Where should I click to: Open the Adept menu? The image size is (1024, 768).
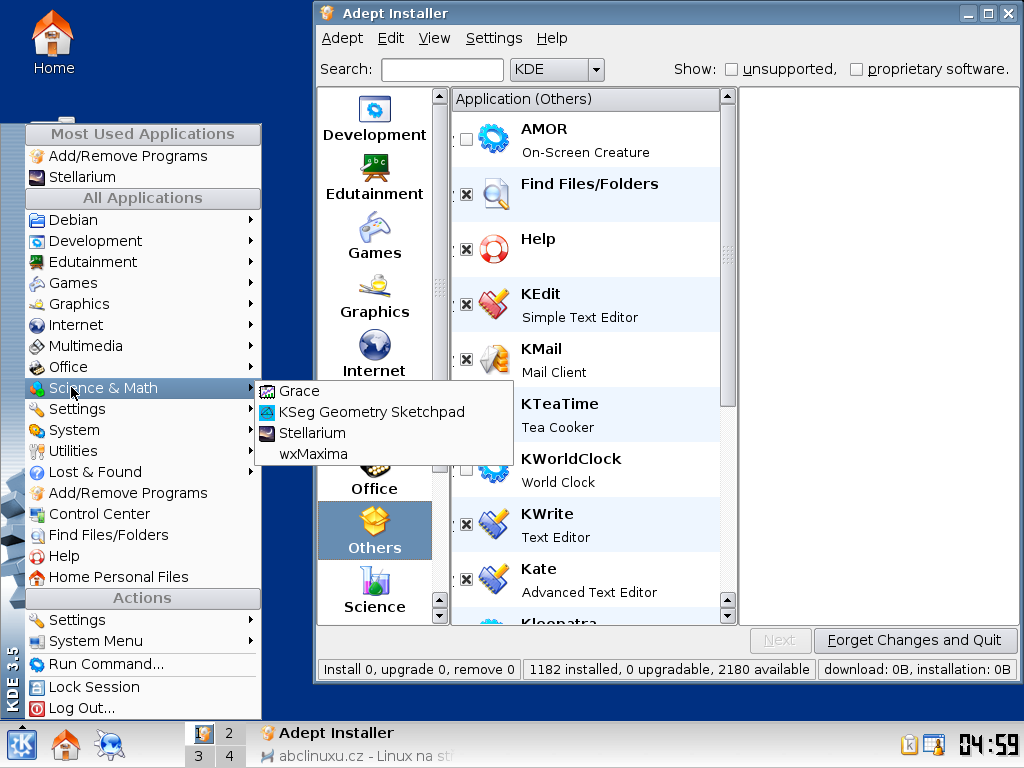coord(342,38)
